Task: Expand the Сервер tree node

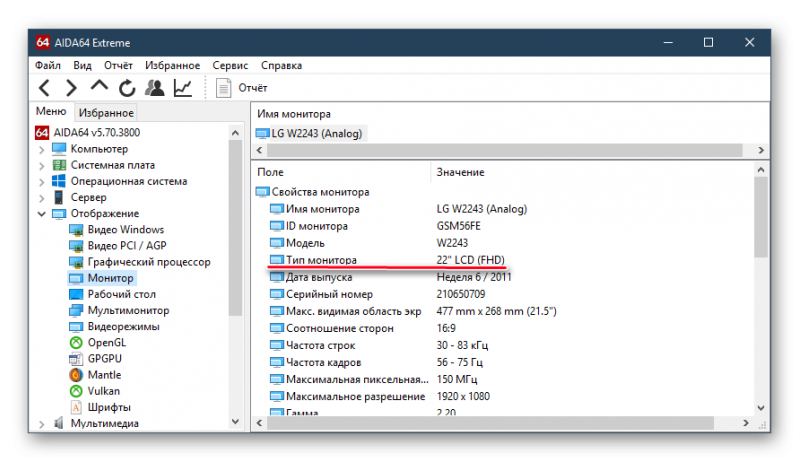Action: tap(42, 198)
